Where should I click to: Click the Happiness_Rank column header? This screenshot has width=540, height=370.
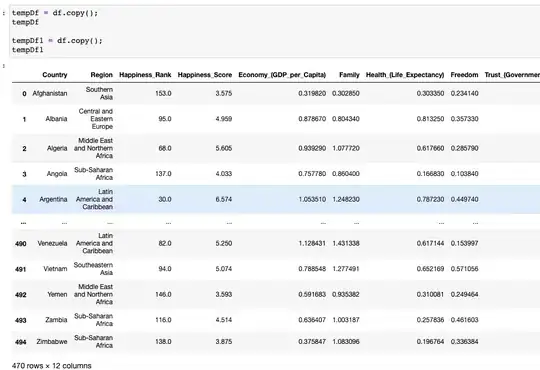click(145, 75)
